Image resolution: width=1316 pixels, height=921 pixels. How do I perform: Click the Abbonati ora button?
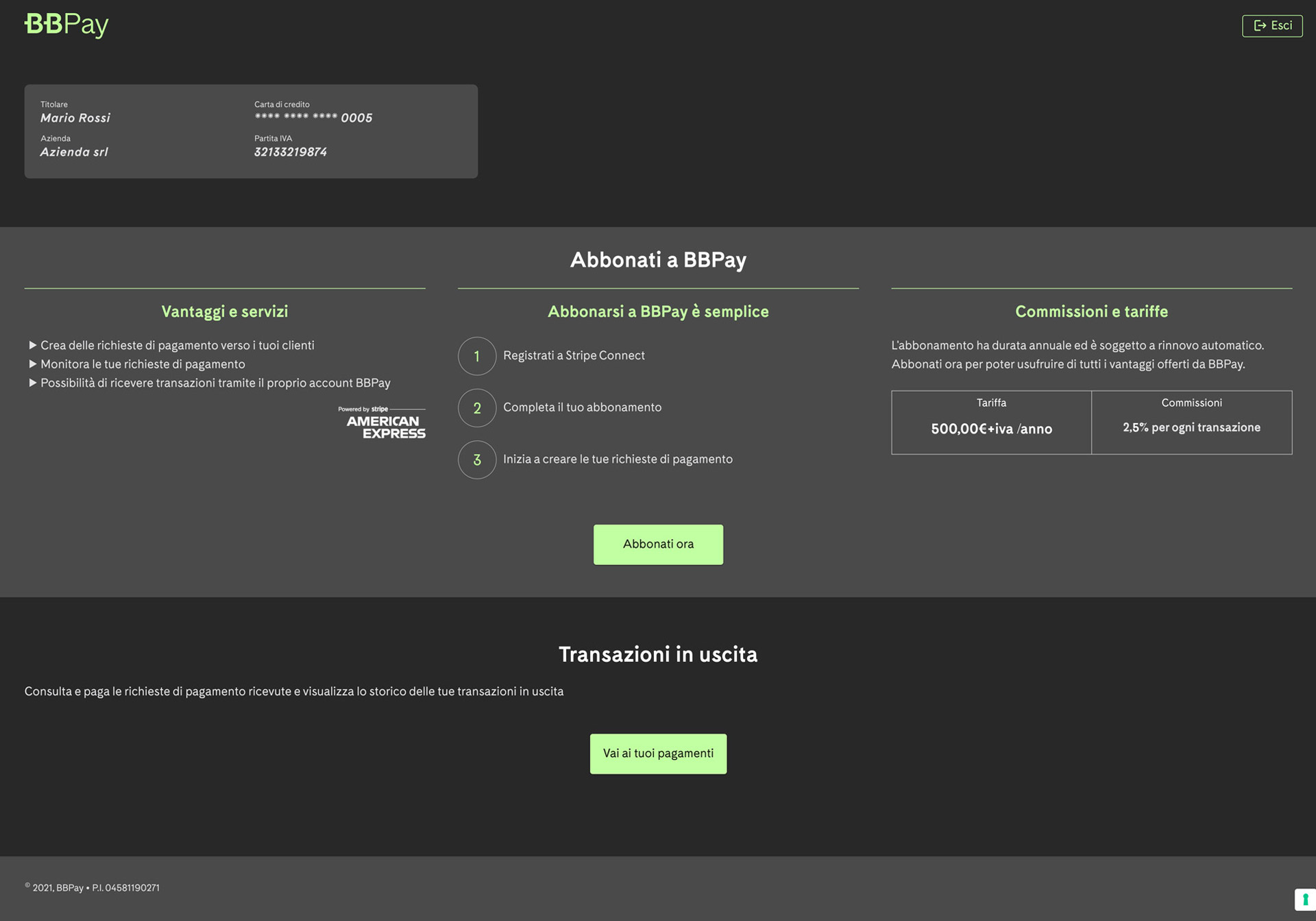point(658,545)
